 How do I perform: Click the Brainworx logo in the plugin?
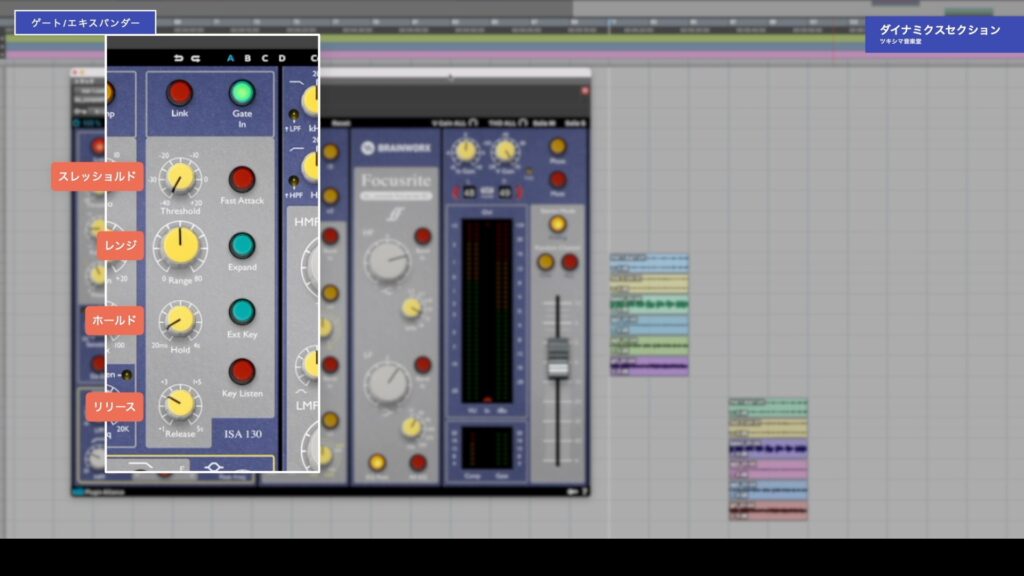396,148
